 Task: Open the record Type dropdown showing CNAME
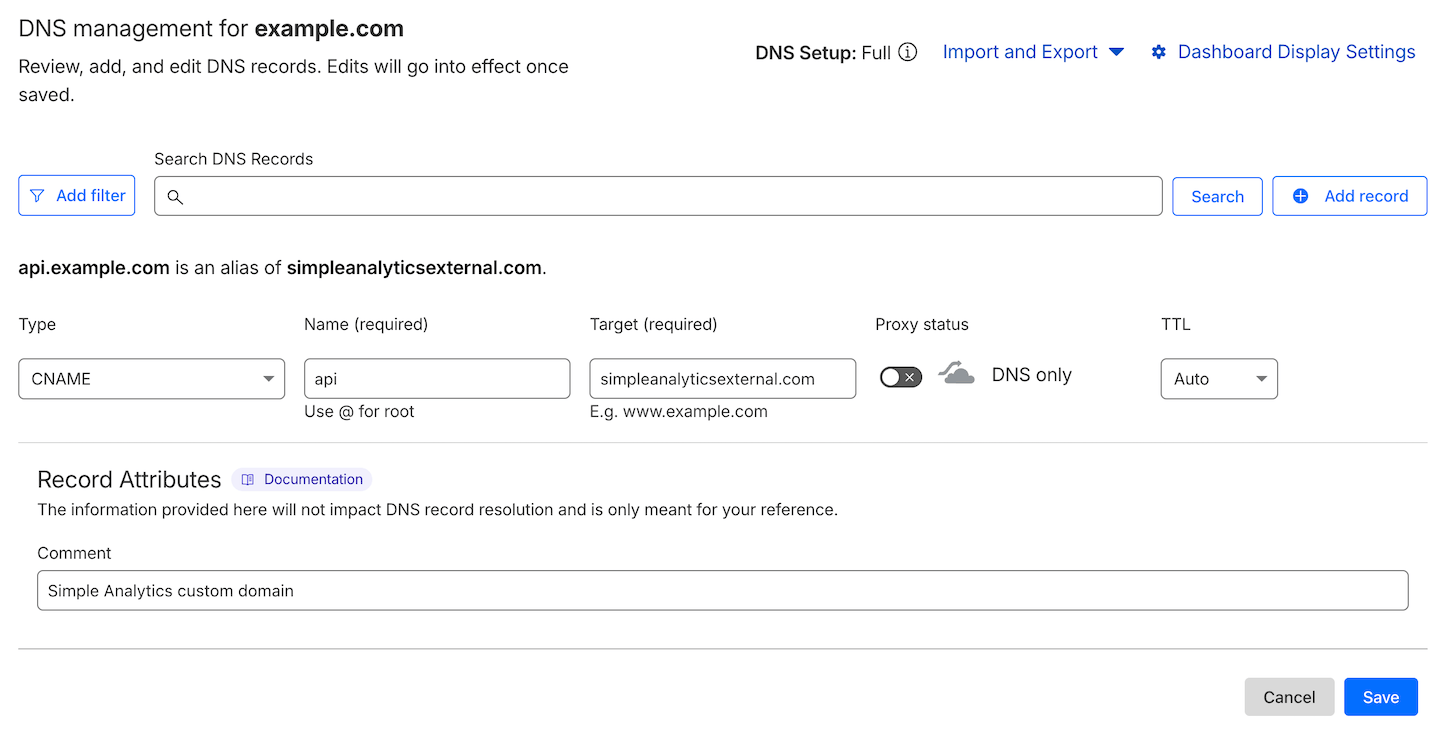[151, 378]
